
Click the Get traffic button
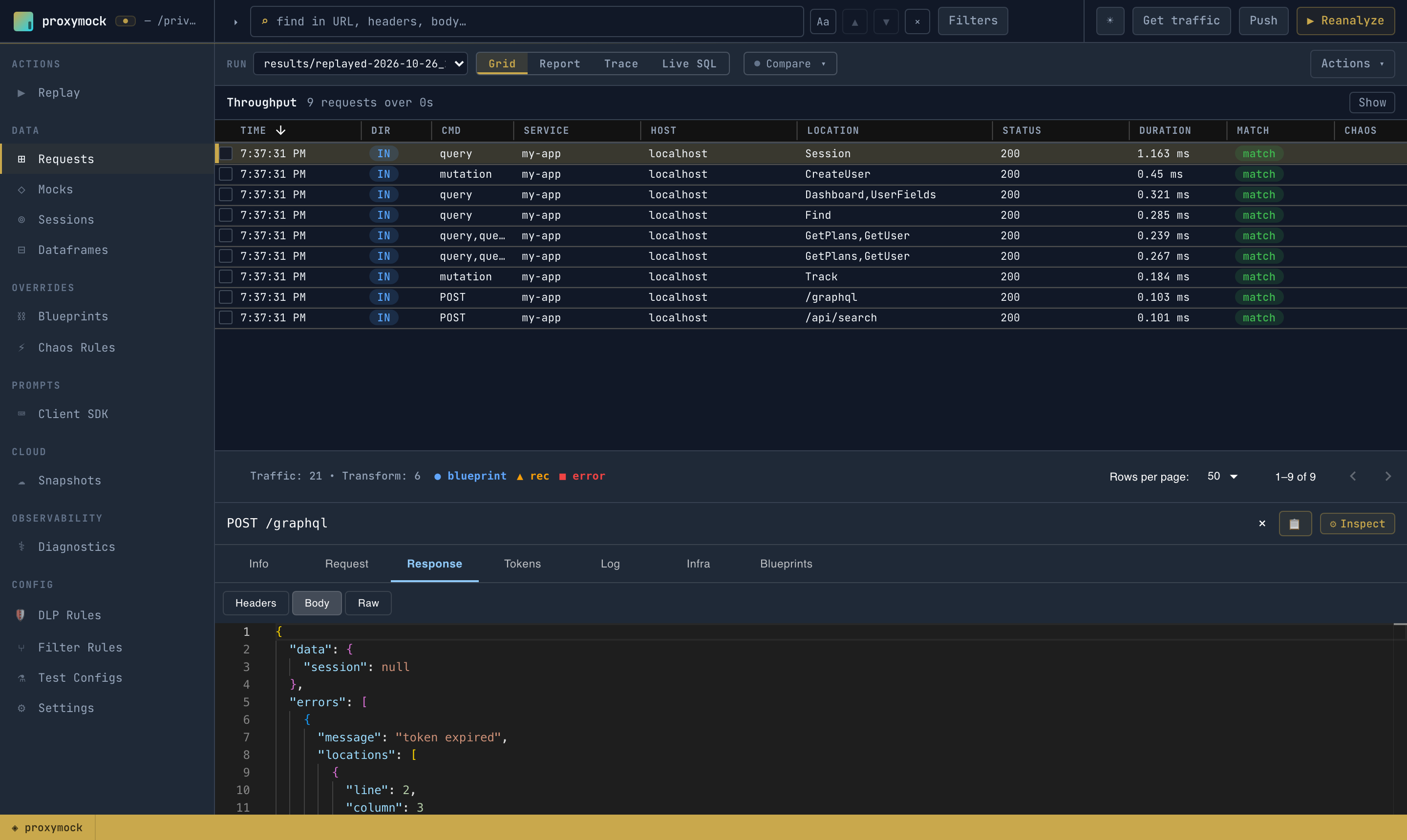coord(1181,21)
